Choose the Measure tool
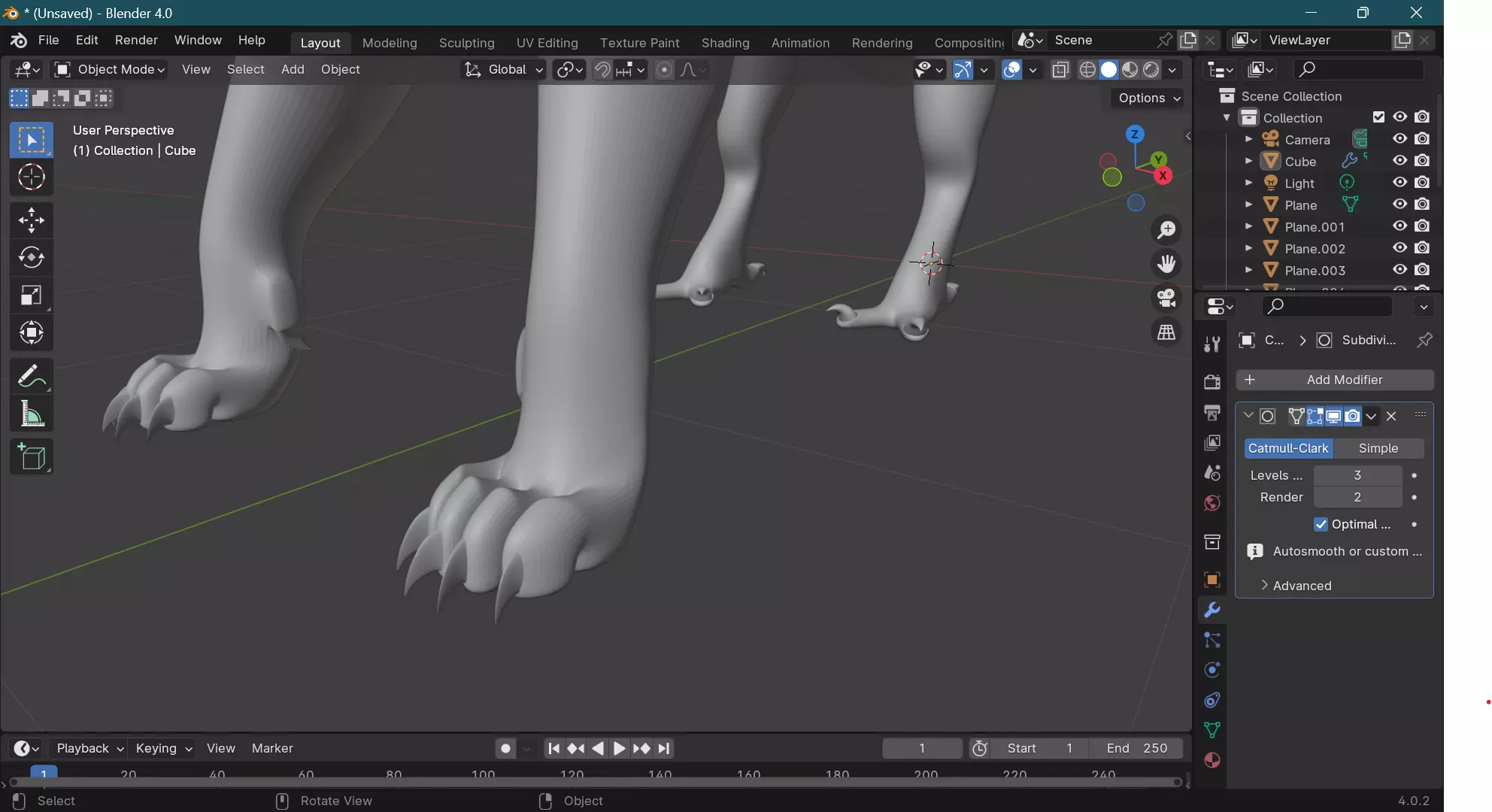Viewport: 1492px width, 812px height. point(32,414)
